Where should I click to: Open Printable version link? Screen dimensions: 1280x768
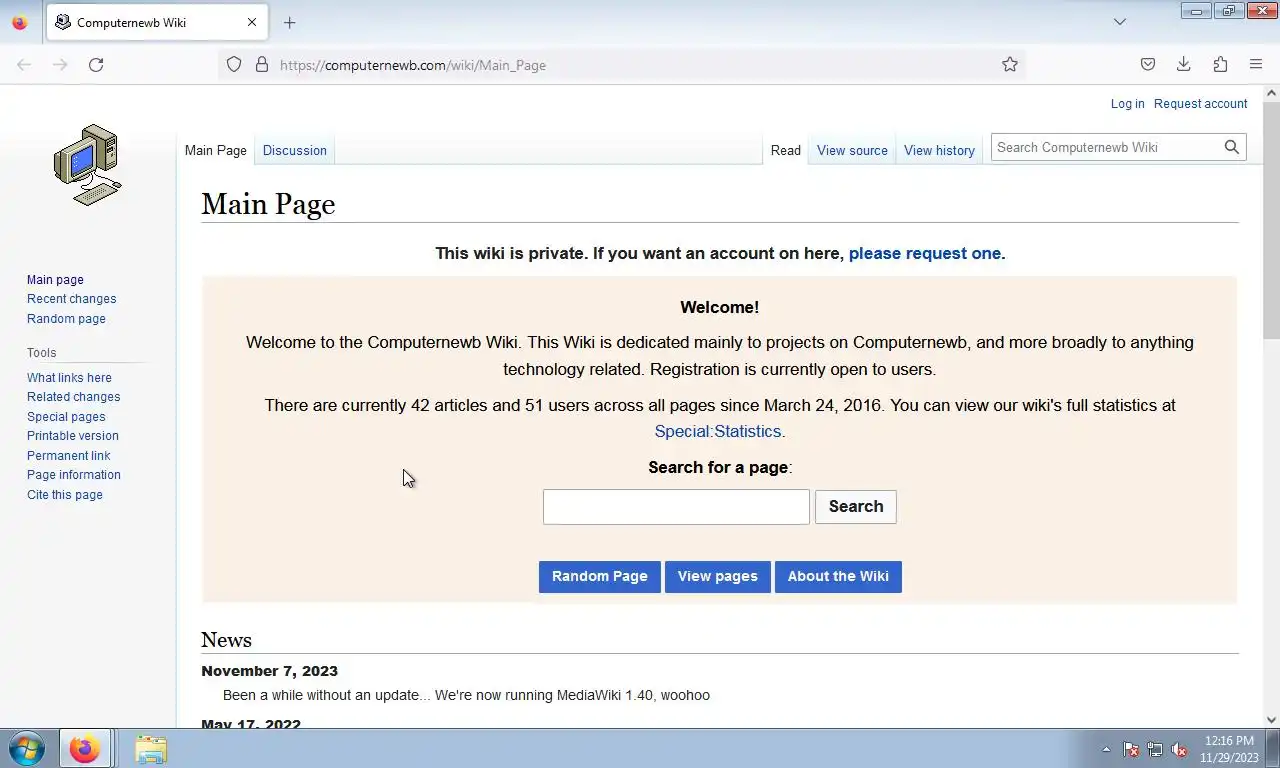73,436
